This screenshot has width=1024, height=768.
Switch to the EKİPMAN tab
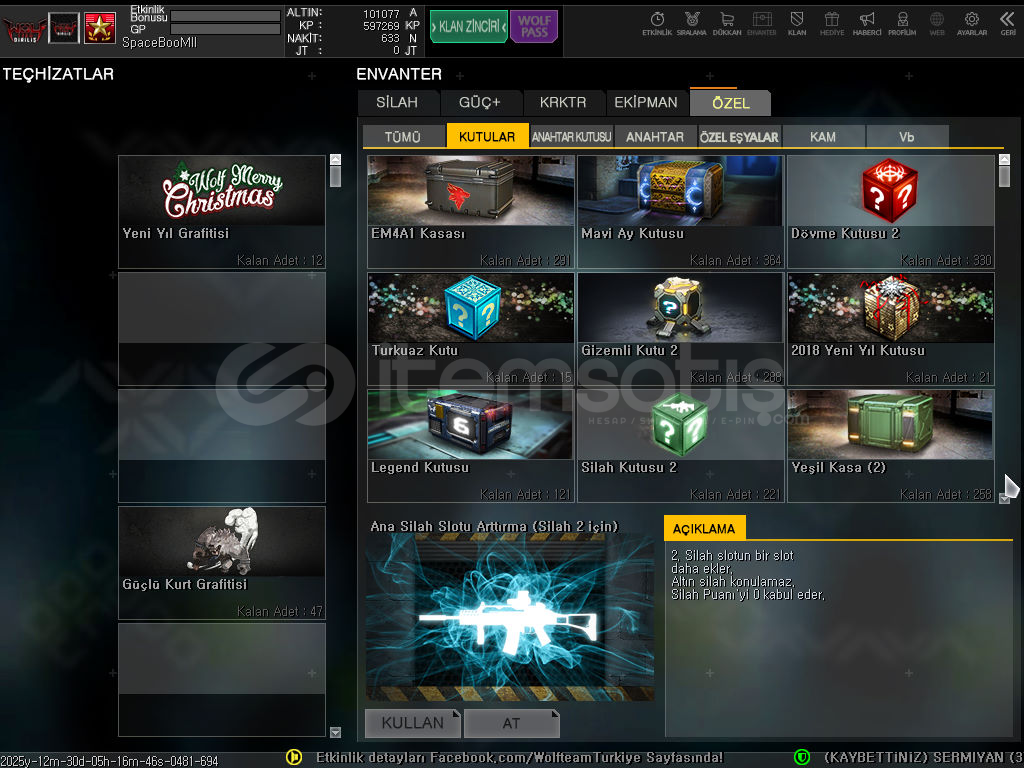[646, 103]
